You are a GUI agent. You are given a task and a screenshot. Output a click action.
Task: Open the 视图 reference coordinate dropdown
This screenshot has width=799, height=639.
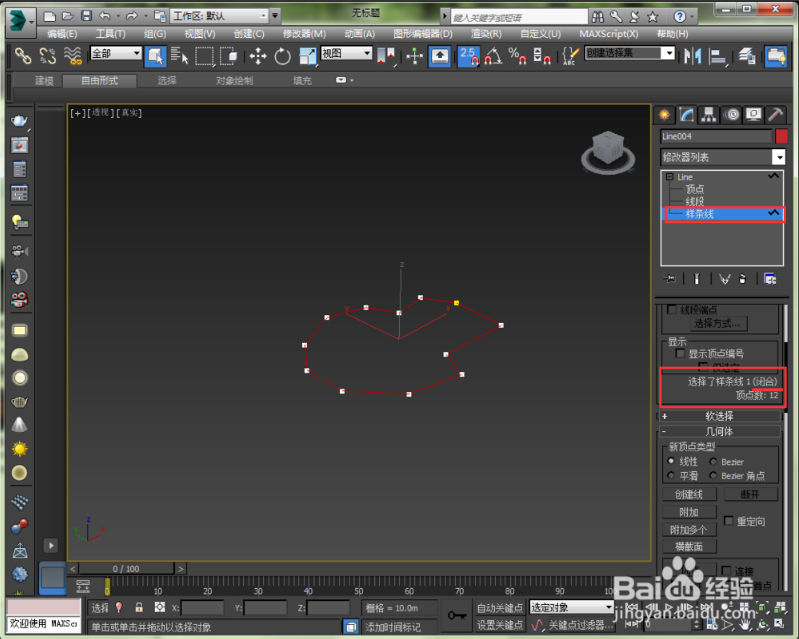[x=347, y=53]
